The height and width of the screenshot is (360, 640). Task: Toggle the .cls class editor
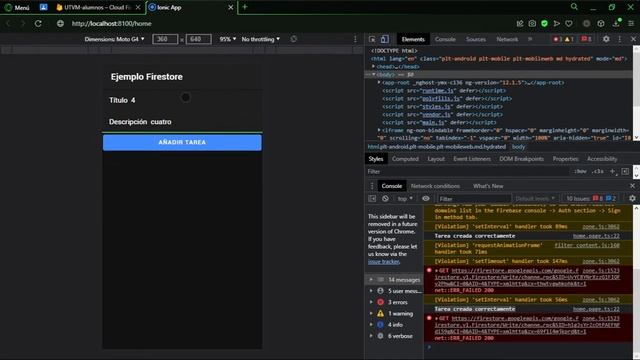click(x=598, y=171)
